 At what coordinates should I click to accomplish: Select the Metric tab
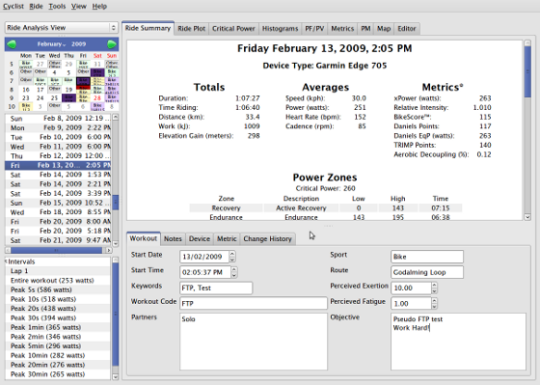click(227, 239)
